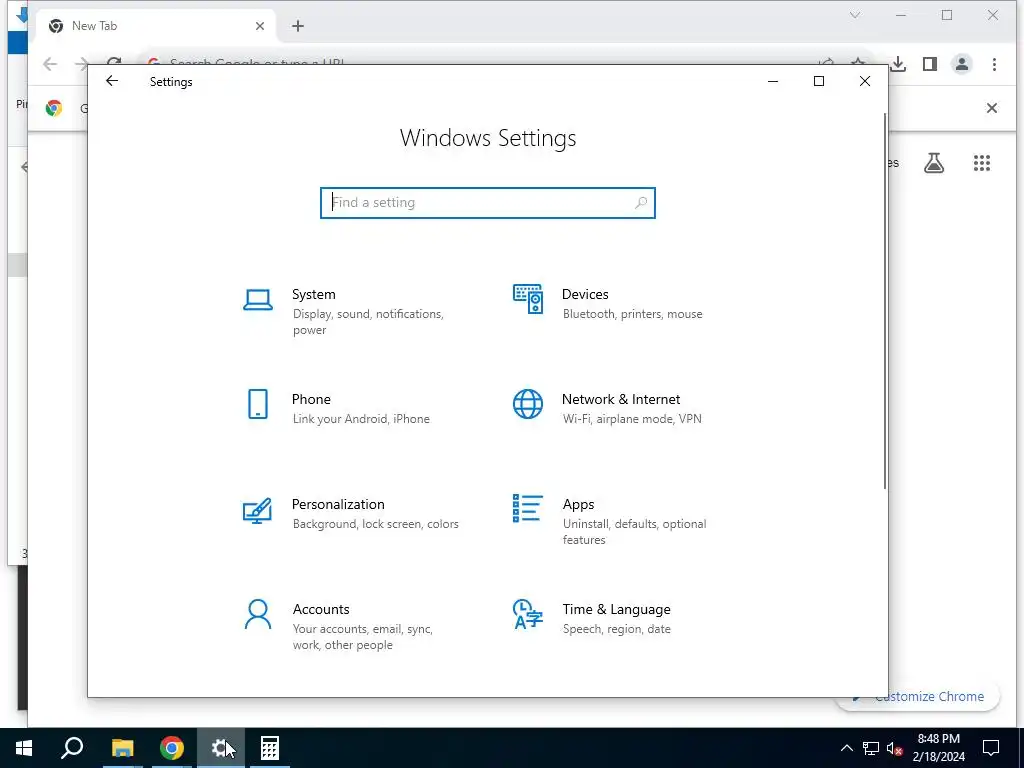Viewport: 1024px width, 768px height.
Task: Click the Chrome Labs flask icon
Action: pos(934,163)
